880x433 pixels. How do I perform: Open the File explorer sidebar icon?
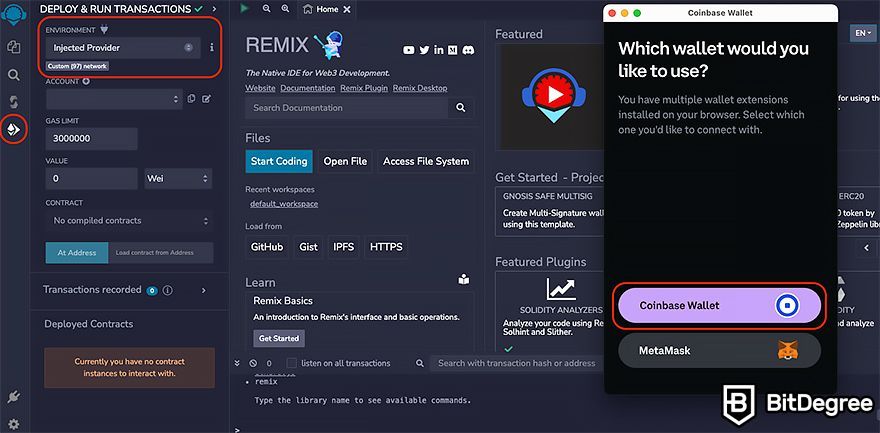(13, 47)
